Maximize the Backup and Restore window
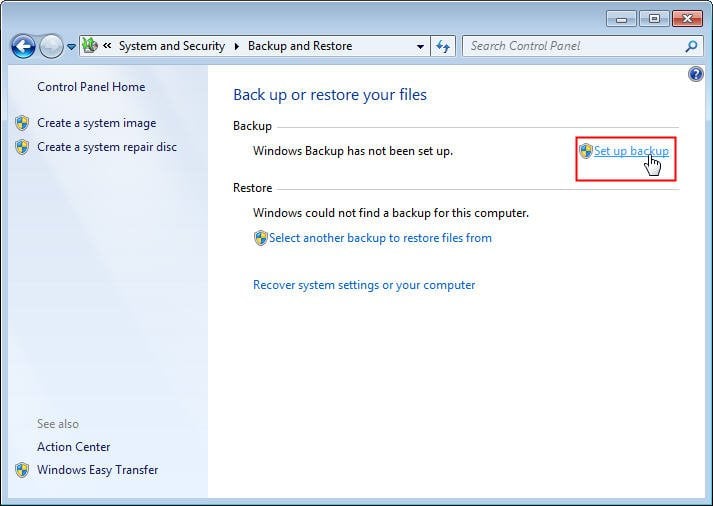Image resolution: width=713 pixels, height=506 pixels. [654, 19]
